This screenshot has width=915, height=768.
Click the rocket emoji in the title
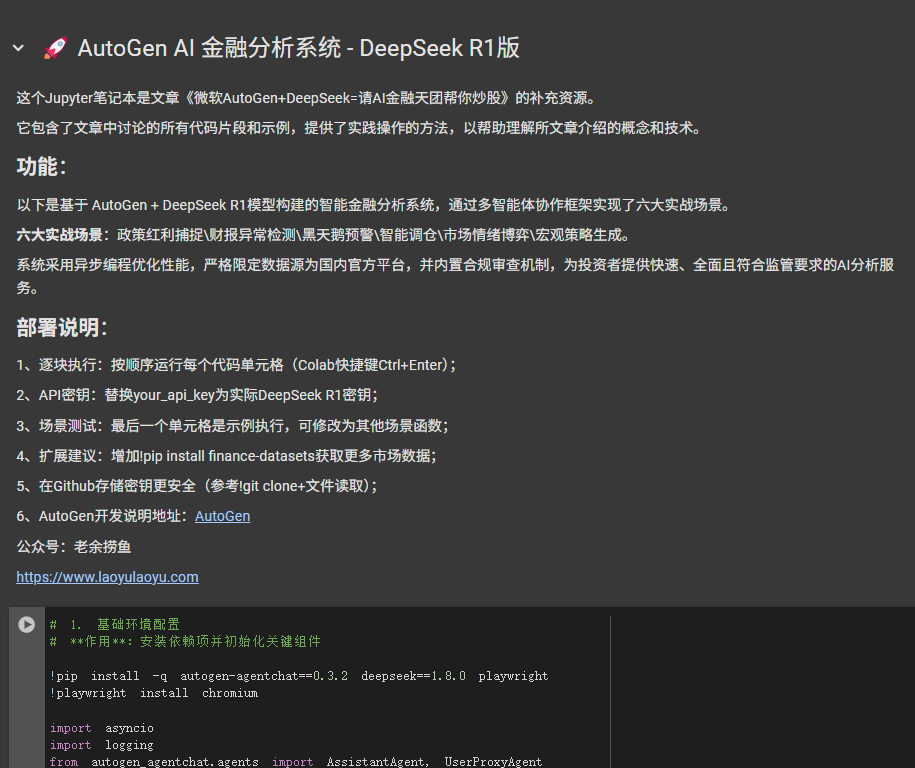coord(56,48)
